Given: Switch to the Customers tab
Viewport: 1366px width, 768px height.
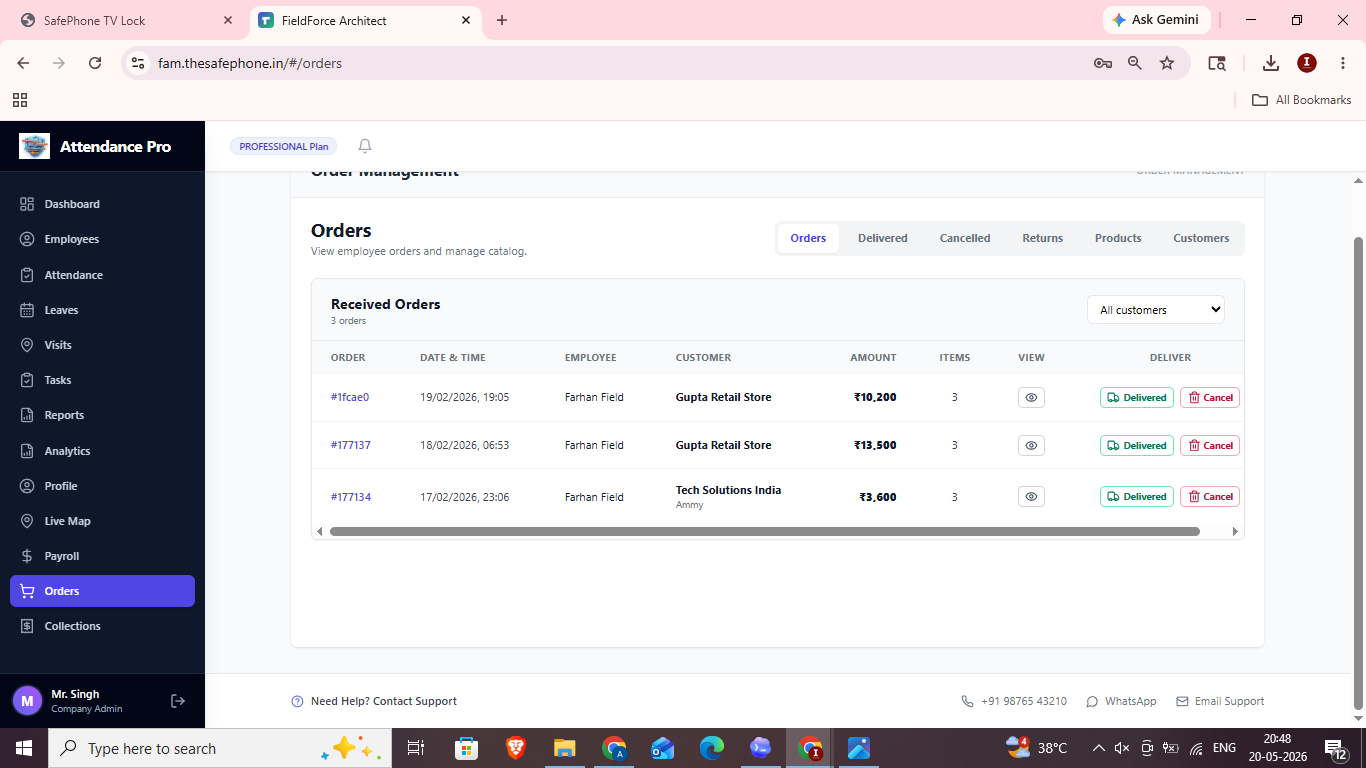Looking at the screenshot, I should 1201,238.
